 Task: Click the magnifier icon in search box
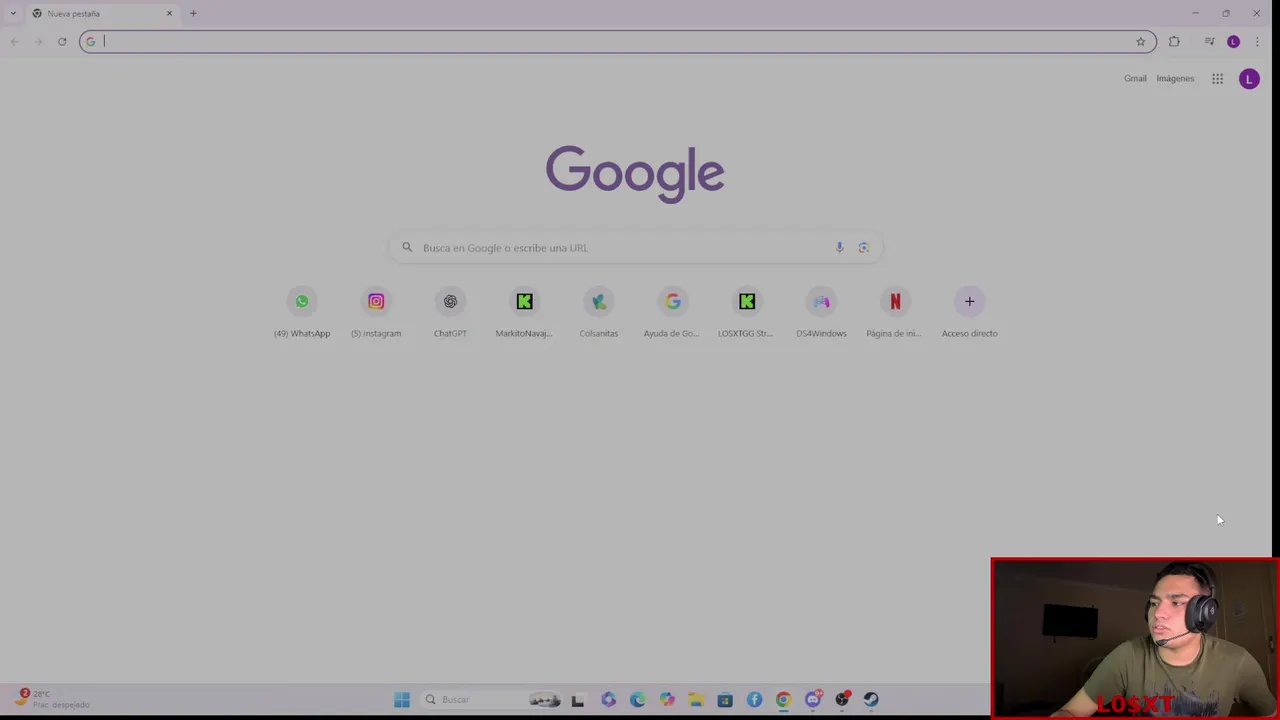coord(407,248)
